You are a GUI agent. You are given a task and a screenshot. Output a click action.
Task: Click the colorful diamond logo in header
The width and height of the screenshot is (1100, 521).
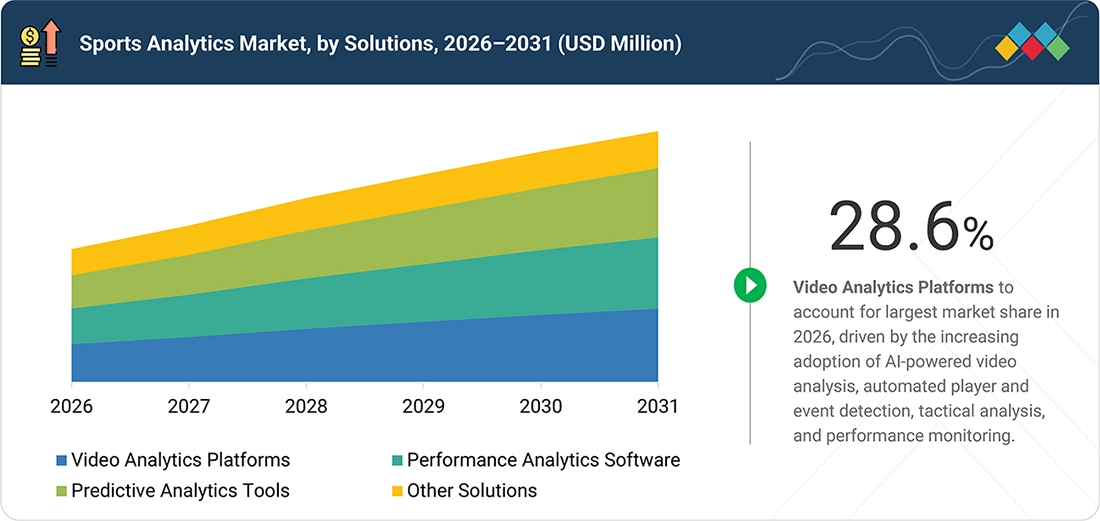pos(1032,41)
